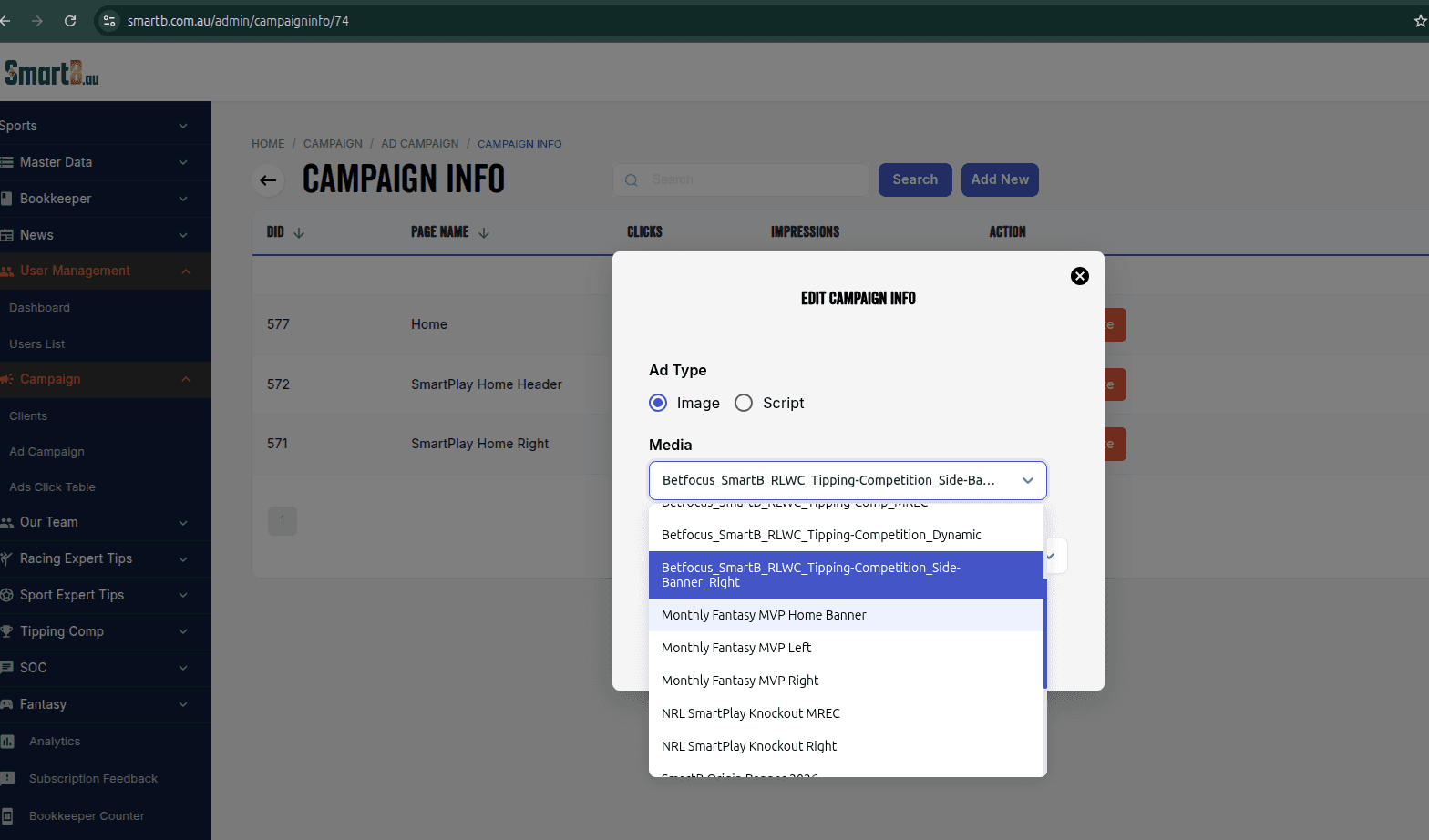Open site information icon in address bar
The height and width of the screenshot is (840, 1429).
click(109, 20)
